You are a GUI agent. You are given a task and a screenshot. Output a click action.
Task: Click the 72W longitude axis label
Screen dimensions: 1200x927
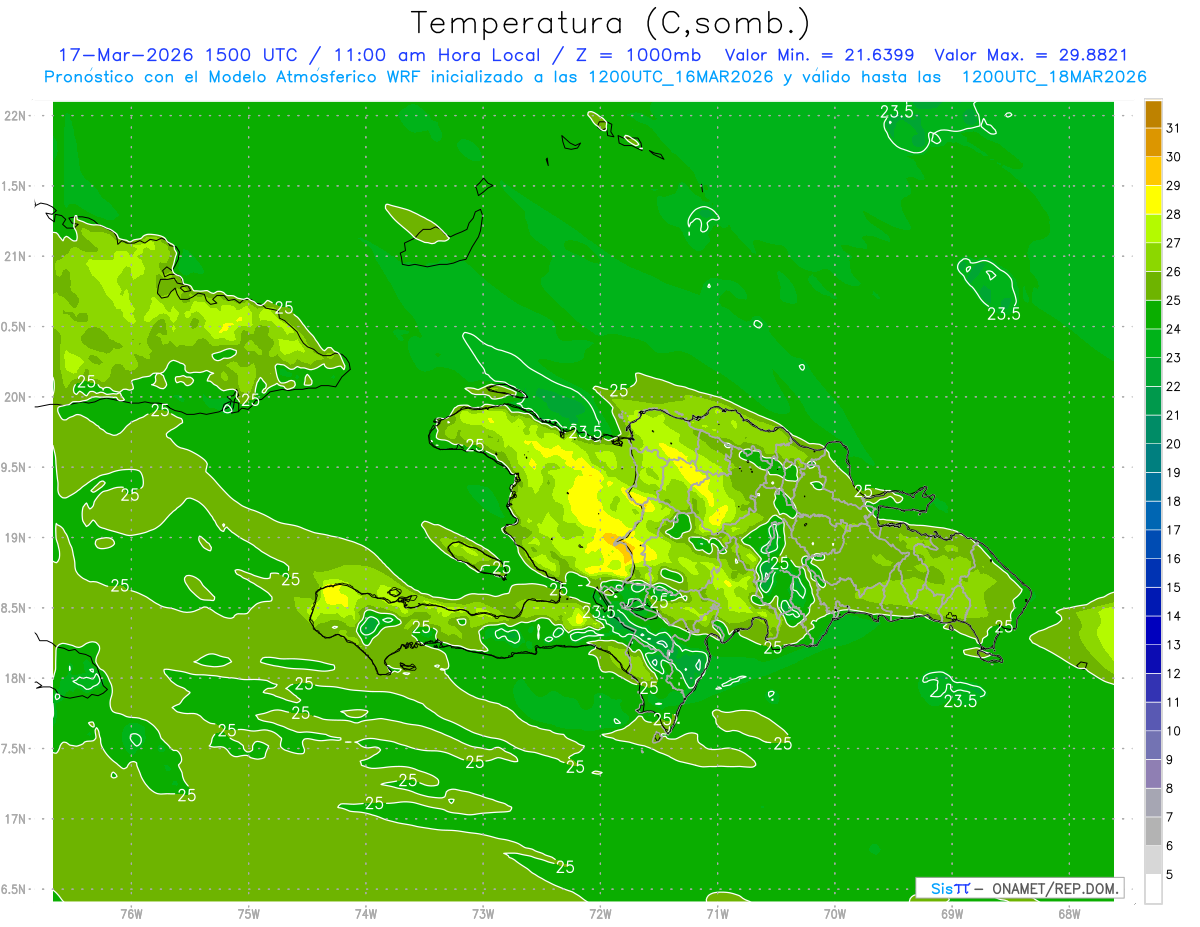[600, 914]
